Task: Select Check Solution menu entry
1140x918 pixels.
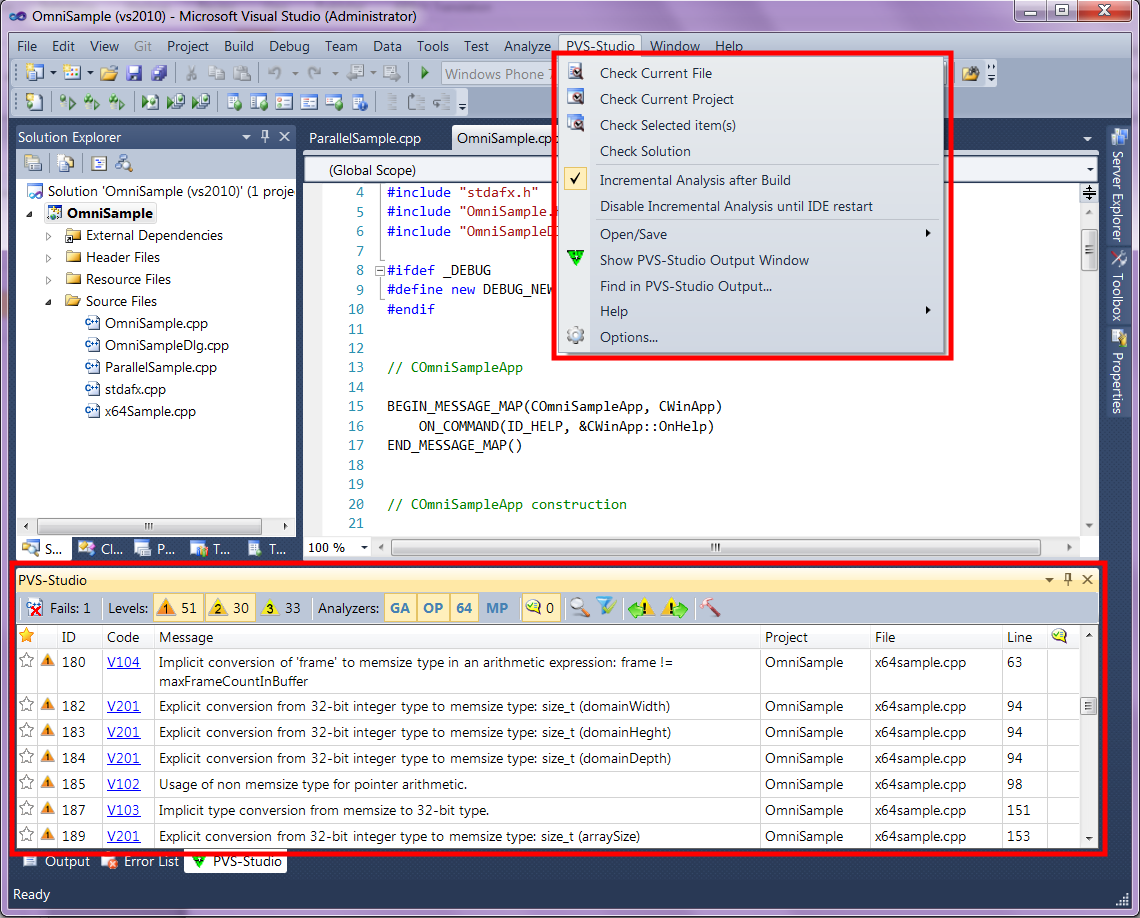Action: pyautogui.click(x=752, y=151)
